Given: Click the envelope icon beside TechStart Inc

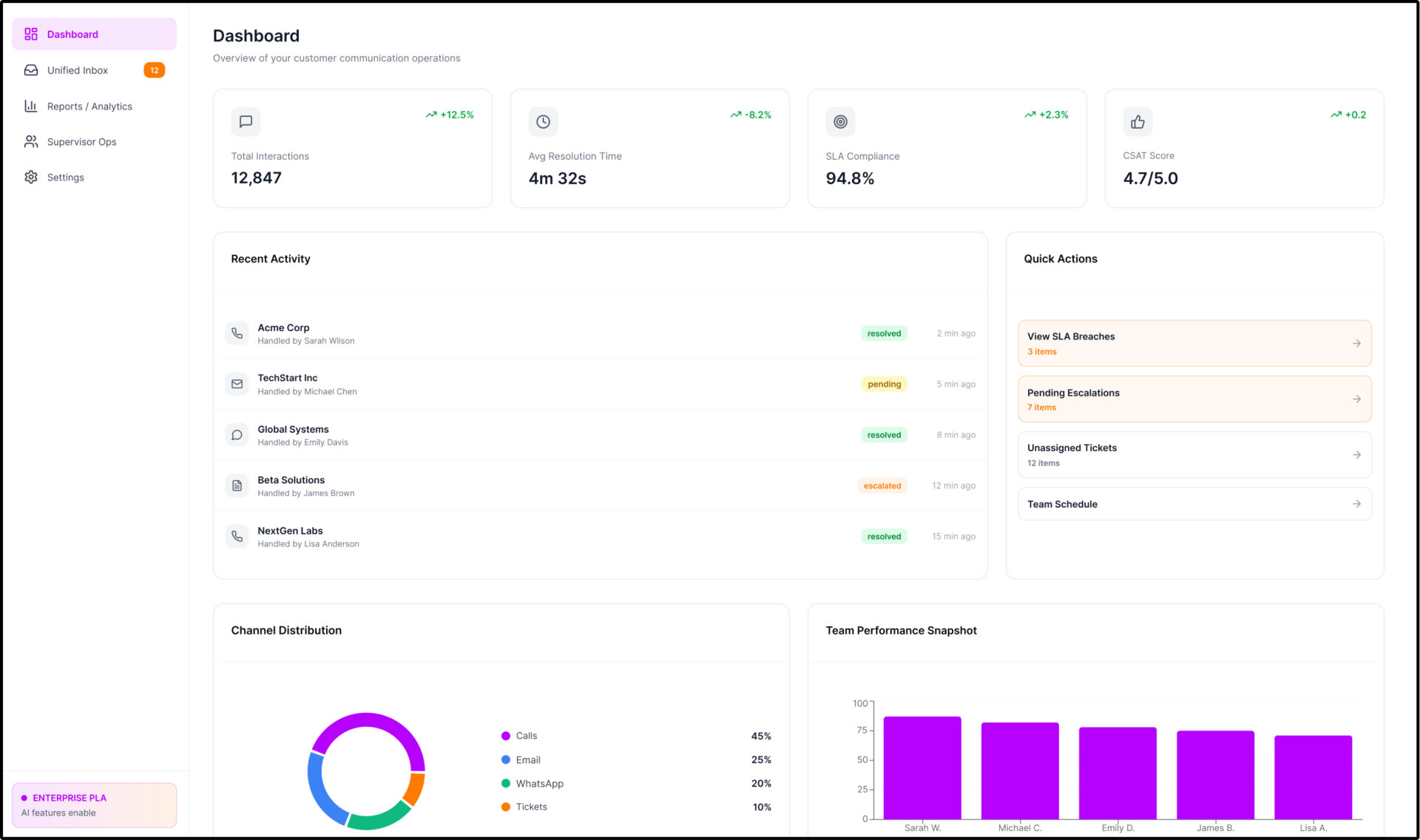Looking at the screenshot, I should coord(237,385).
